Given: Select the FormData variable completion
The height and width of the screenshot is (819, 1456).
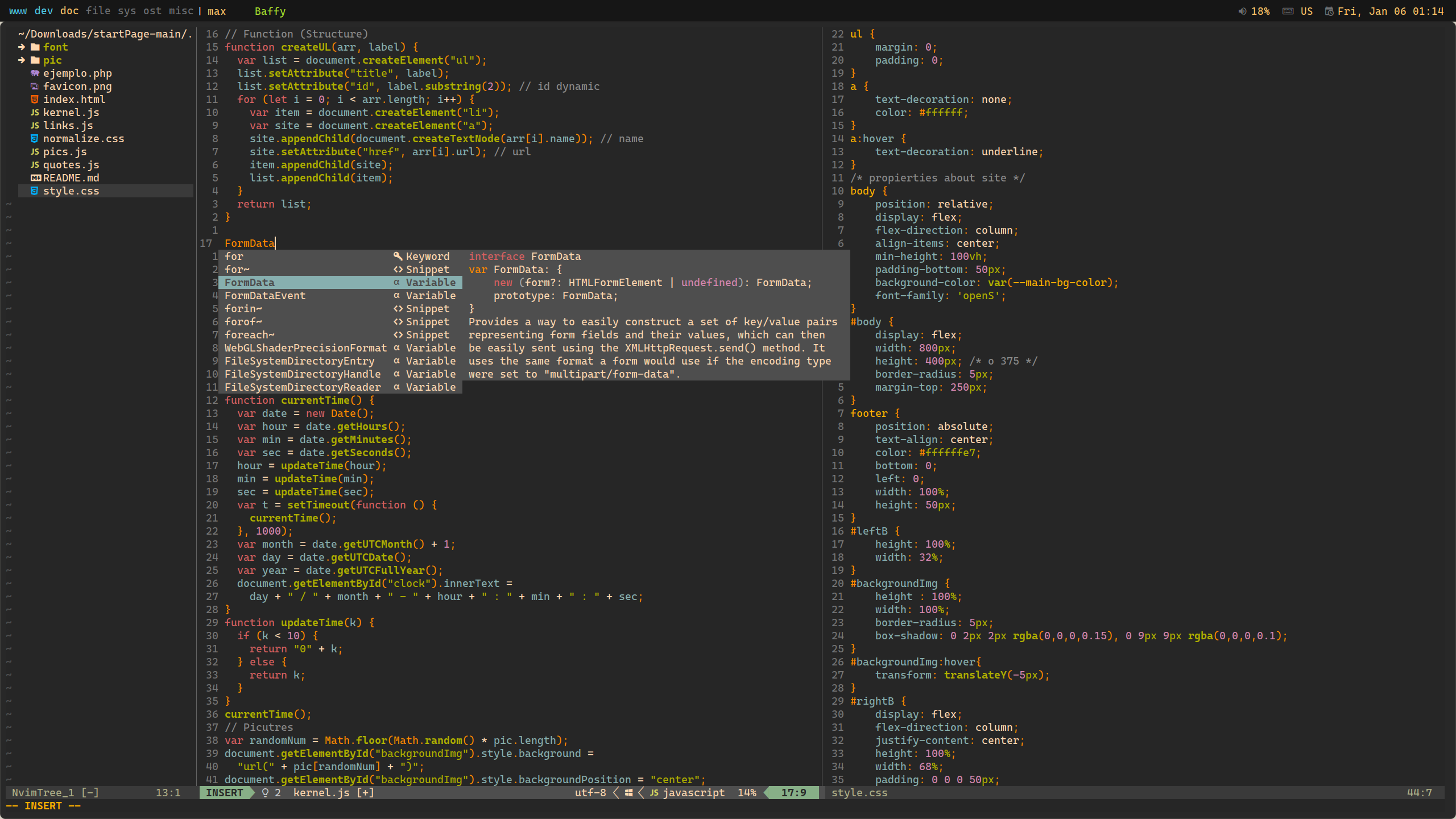Looking at the screenshot, I should (340, 283).
